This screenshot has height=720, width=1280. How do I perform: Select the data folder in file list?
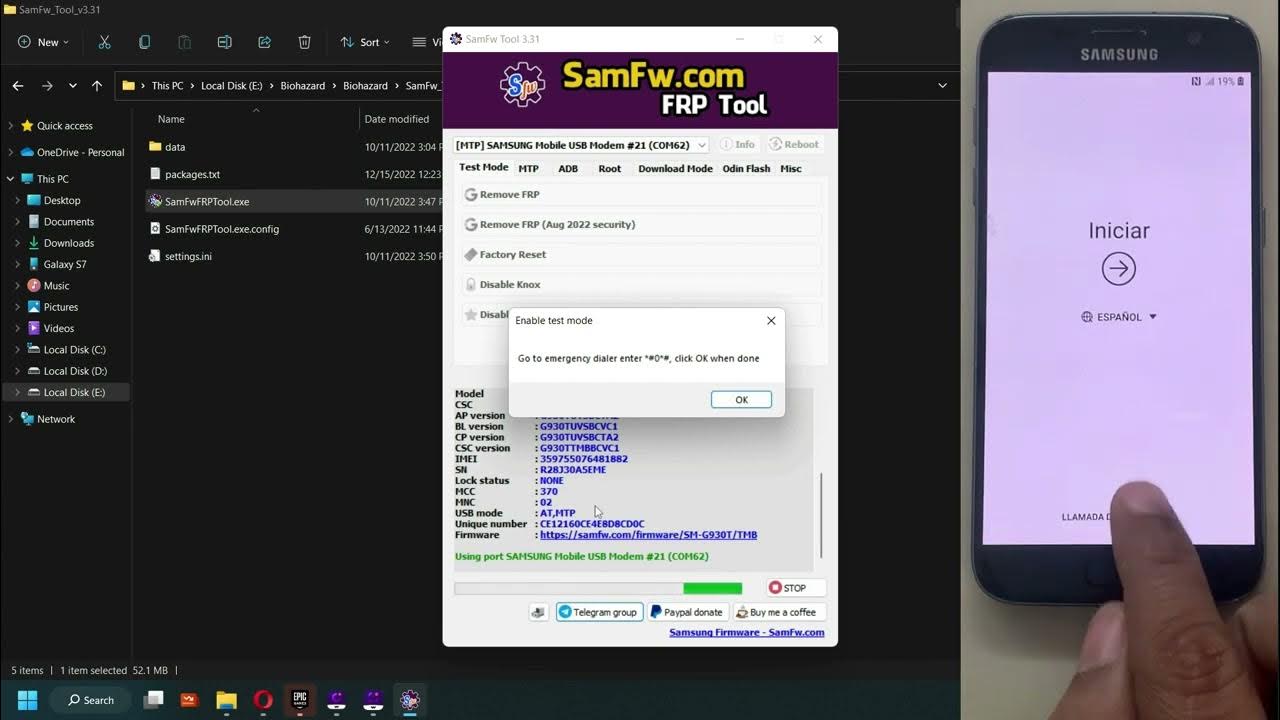[x=175, y=147]
